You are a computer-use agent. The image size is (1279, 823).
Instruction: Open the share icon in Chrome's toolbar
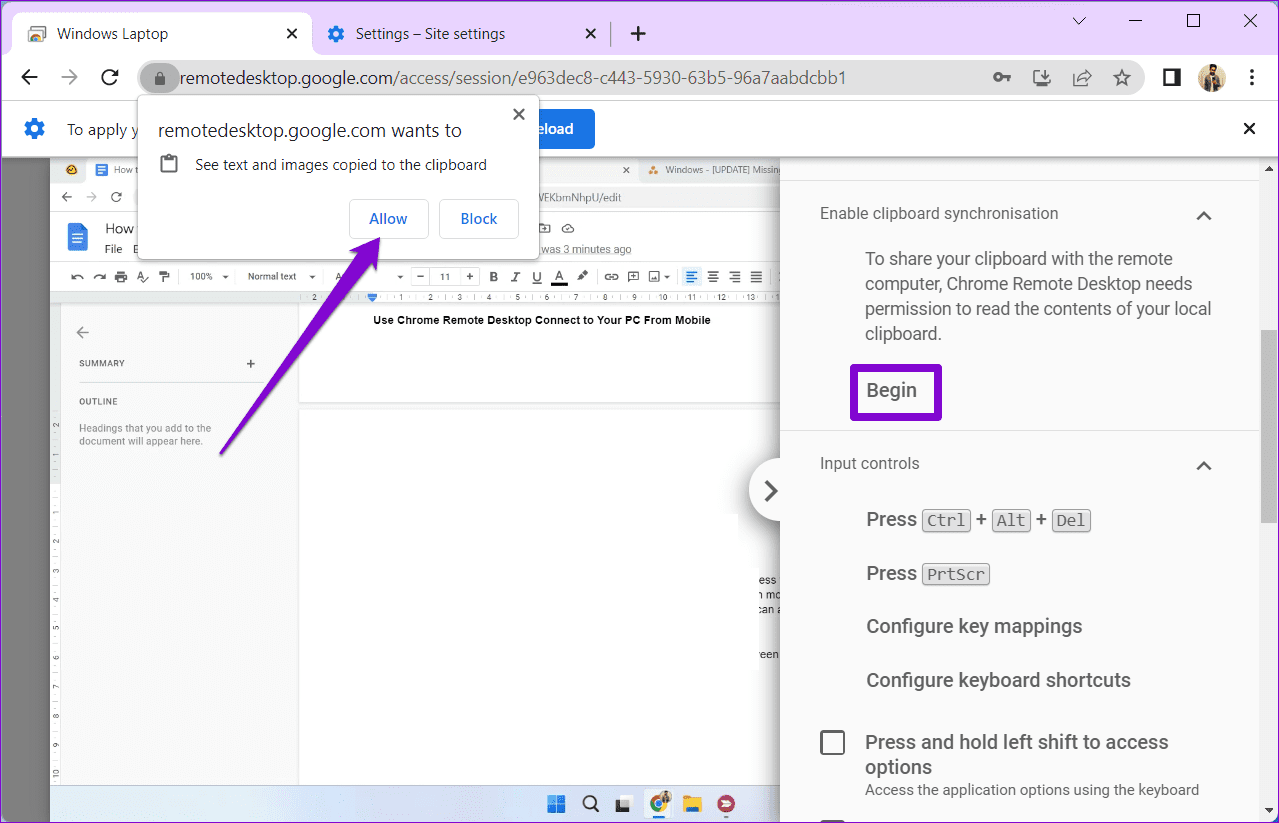[x=1081, y=77]
